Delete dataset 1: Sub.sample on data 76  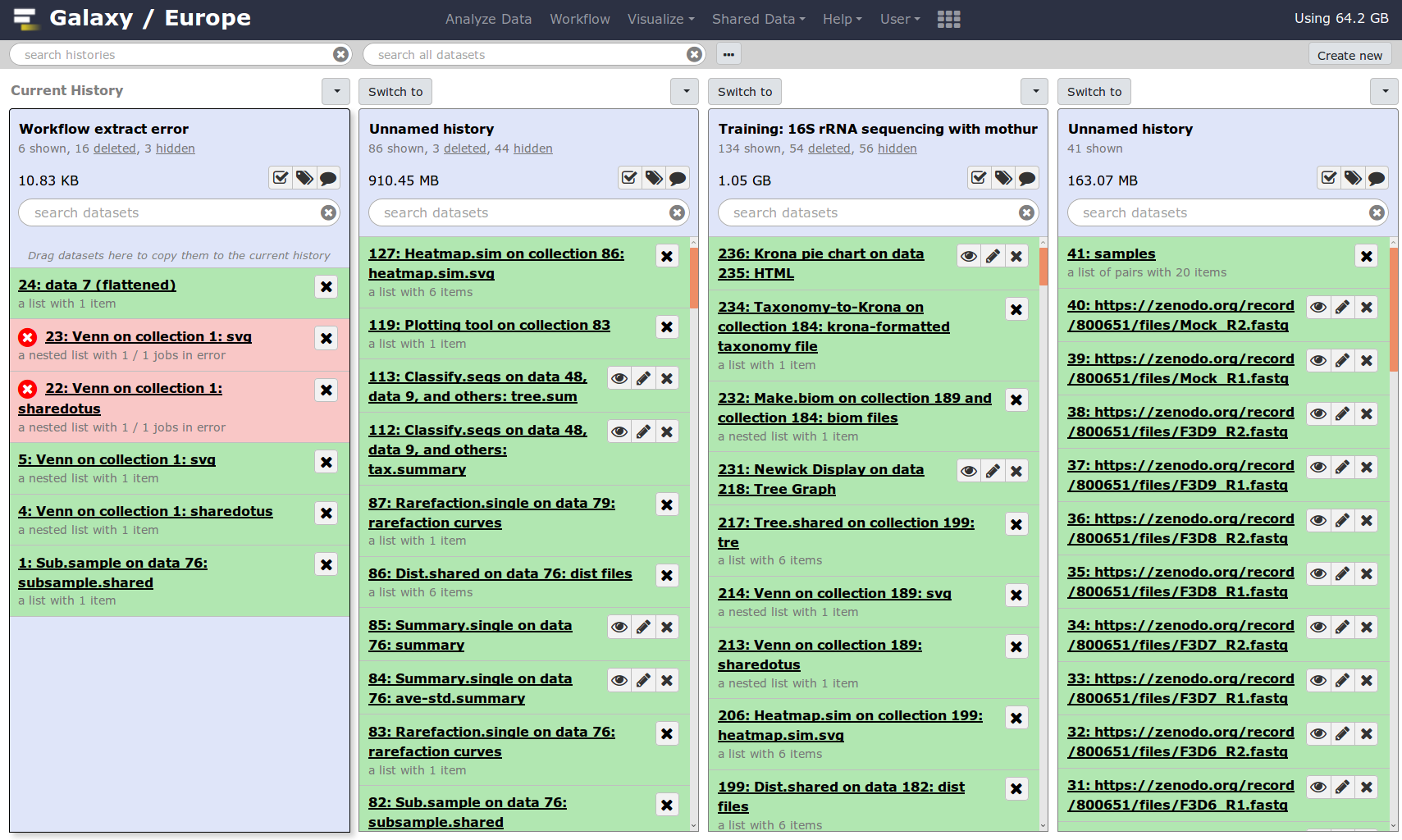coord(327,564)
